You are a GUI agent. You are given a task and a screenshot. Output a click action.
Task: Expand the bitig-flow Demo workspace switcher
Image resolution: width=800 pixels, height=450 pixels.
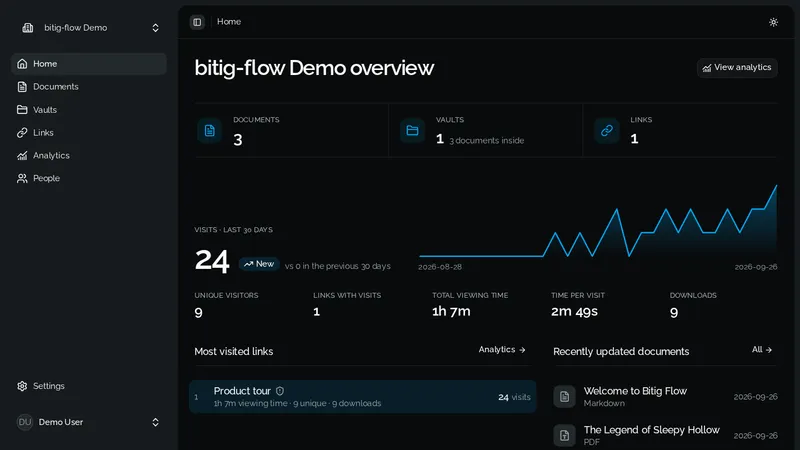[x=155, y=28]
